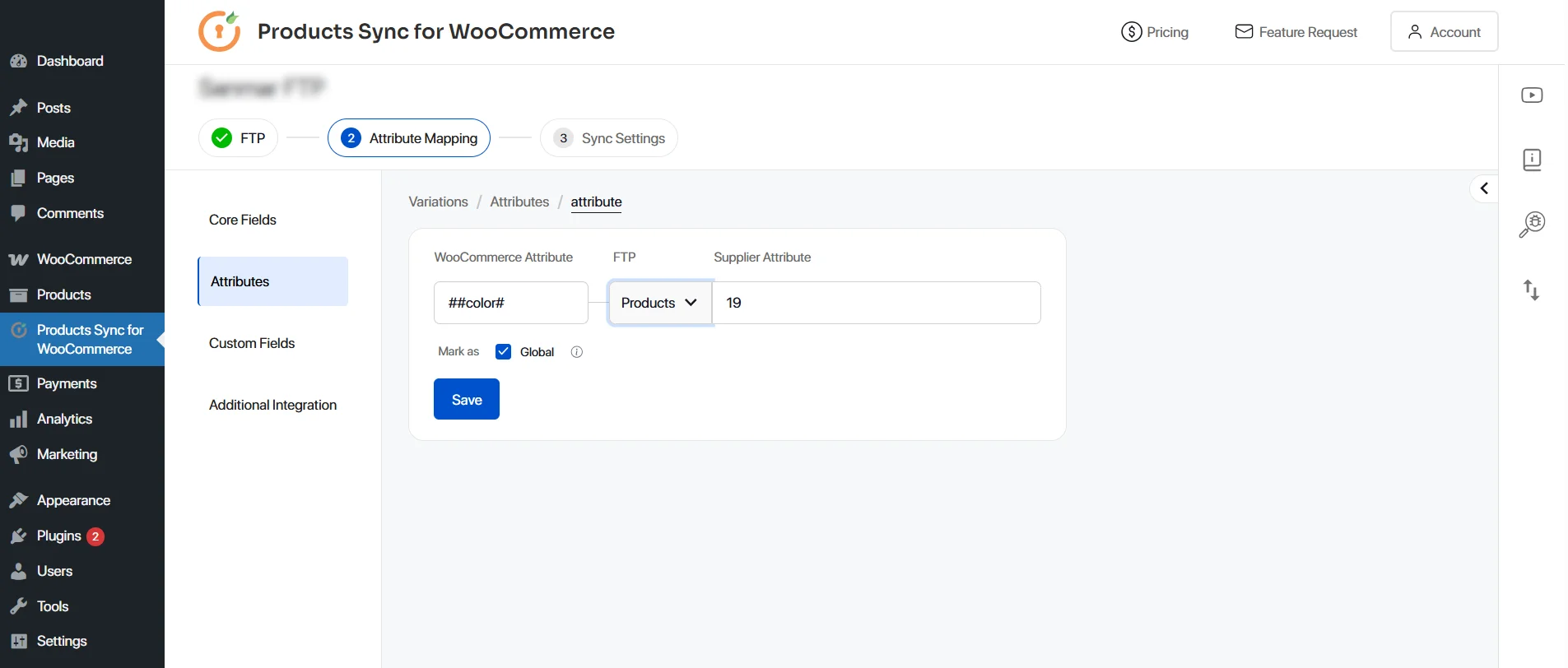Image resolution: width=1568 pixels, height=668 pixels.
Task: Click the Products Sync orange logo icon
Action: (220, 31)
